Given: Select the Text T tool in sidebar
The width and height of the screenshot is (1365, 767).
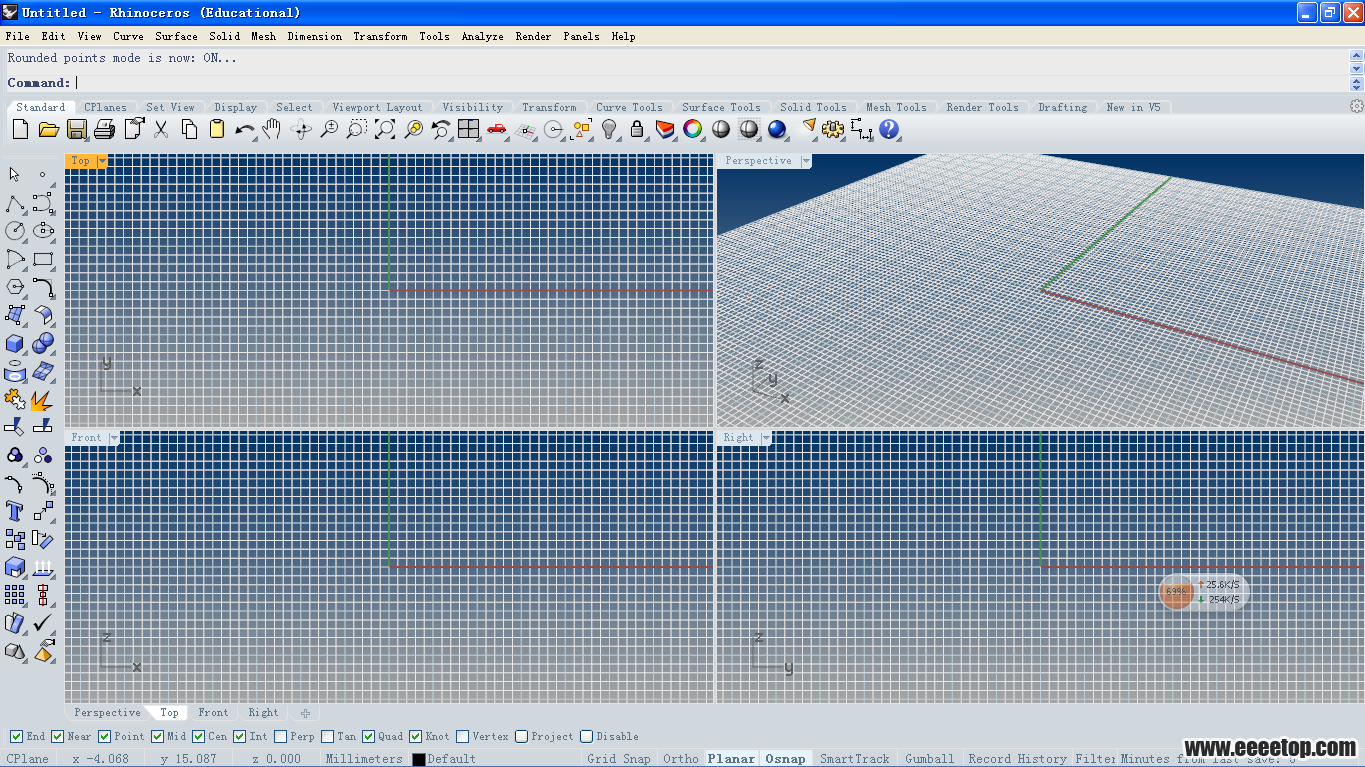Looking at the screenshot, I should (15, 511).
